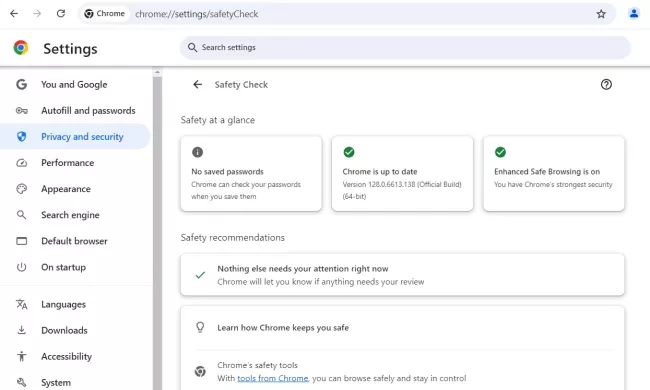Click the sidebar vertical scrollbar

coord(157,233)
